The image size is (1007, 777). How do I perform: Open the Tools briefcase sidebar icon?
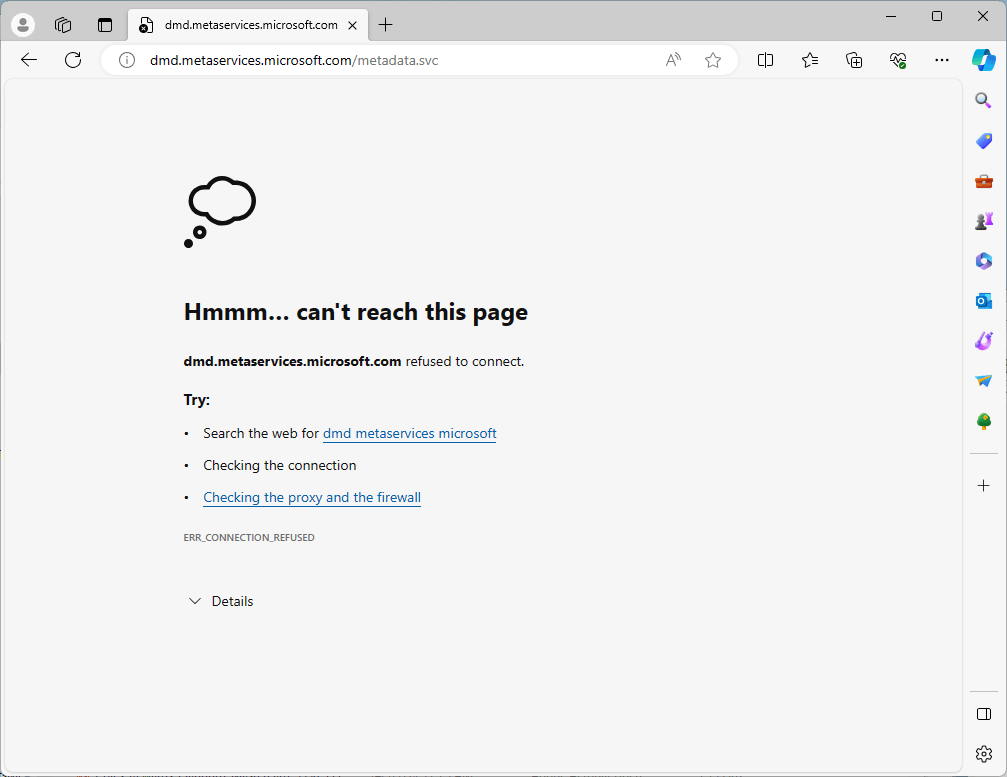[983, 181]
